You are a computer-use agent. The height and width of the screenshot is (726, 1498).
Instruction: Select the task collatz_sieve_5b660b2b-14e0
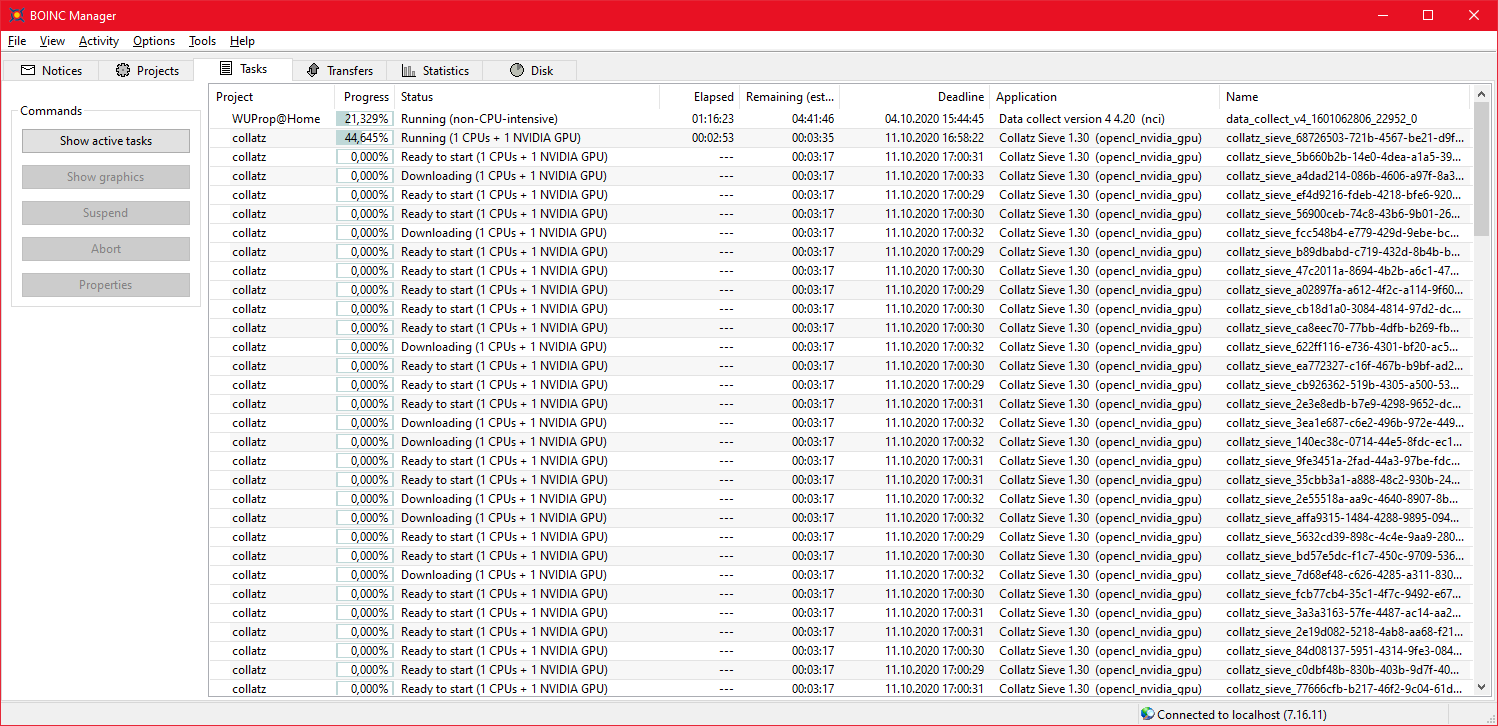click(1342, 157)
